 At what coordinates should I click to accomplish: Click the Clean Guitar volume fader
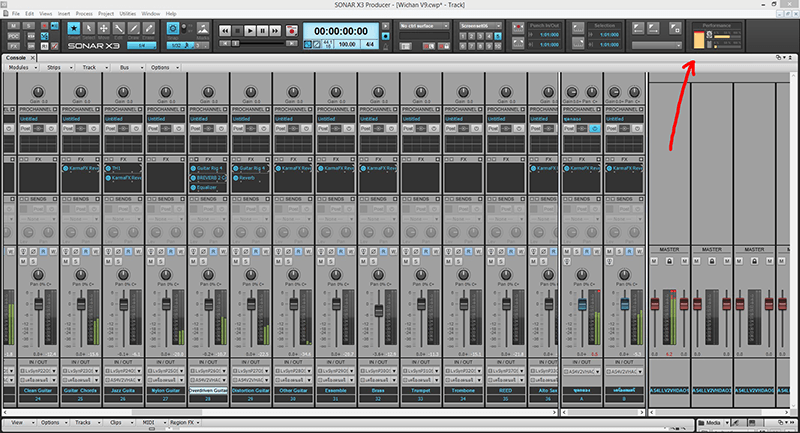(x=38, y=304)
